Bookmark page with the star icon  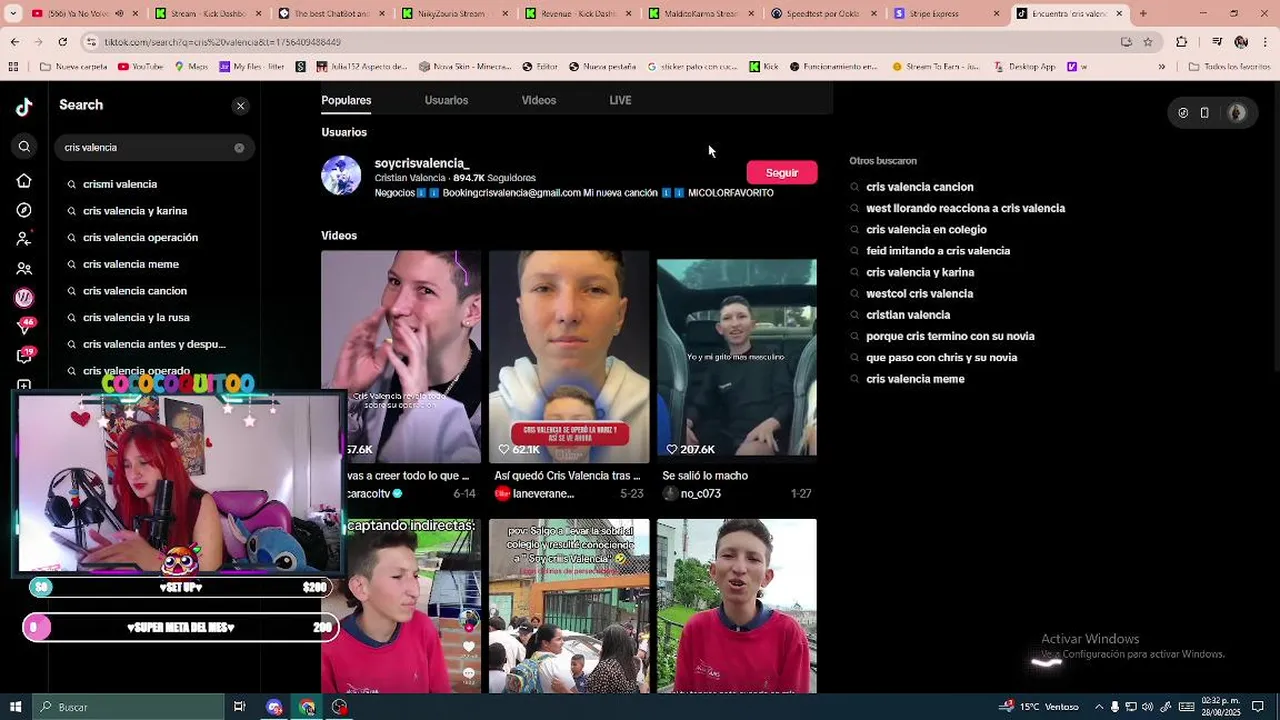(x=1148, y=42)
